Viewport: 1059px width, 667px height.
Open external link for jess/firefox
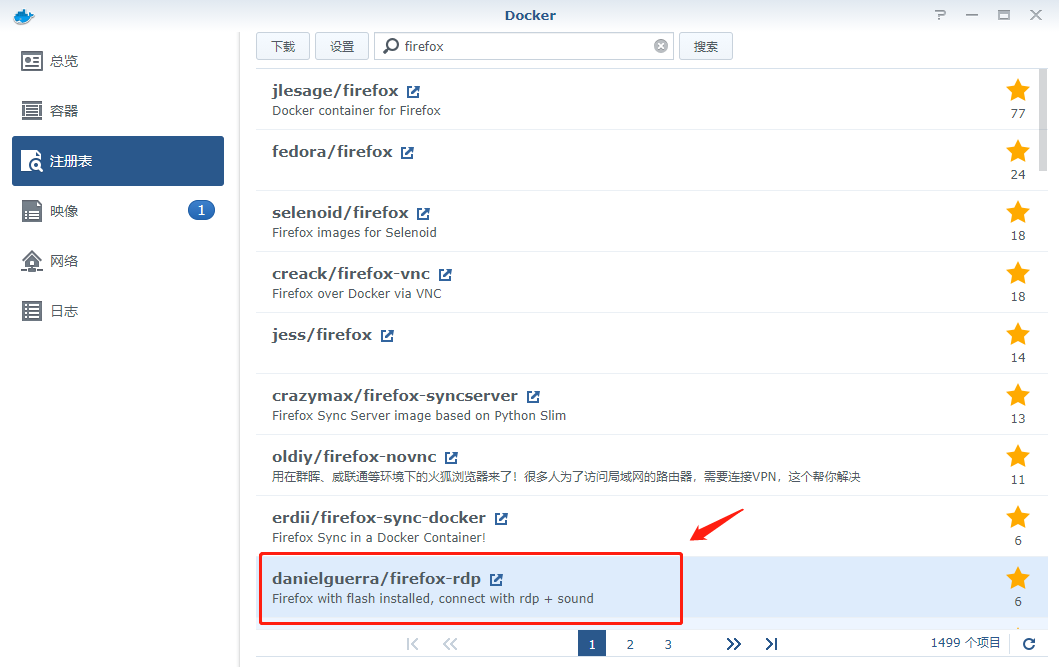pos(387,336)
